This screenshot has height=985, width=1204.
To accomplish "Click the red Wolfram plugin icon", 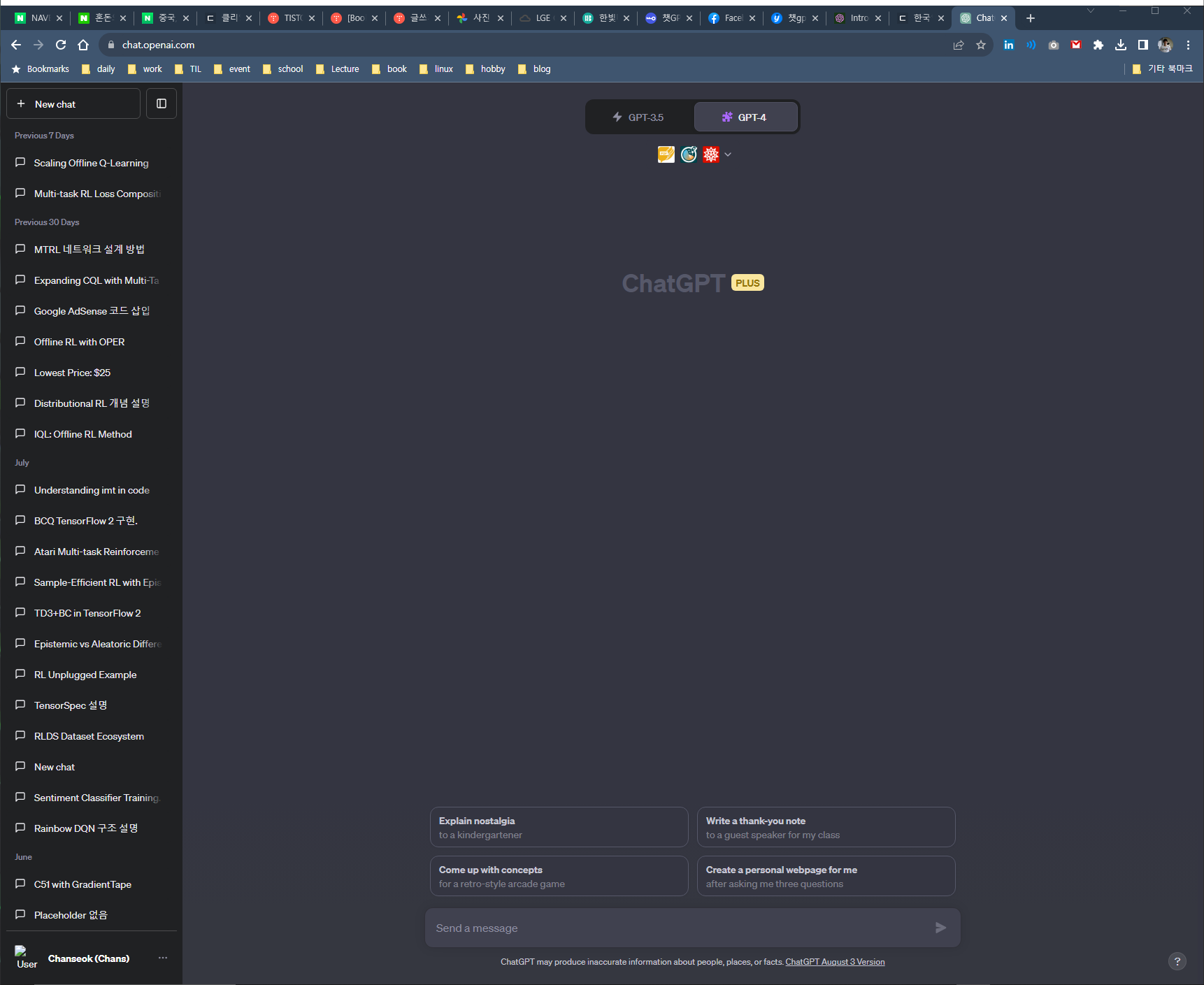I will click(x=711, y=154).
